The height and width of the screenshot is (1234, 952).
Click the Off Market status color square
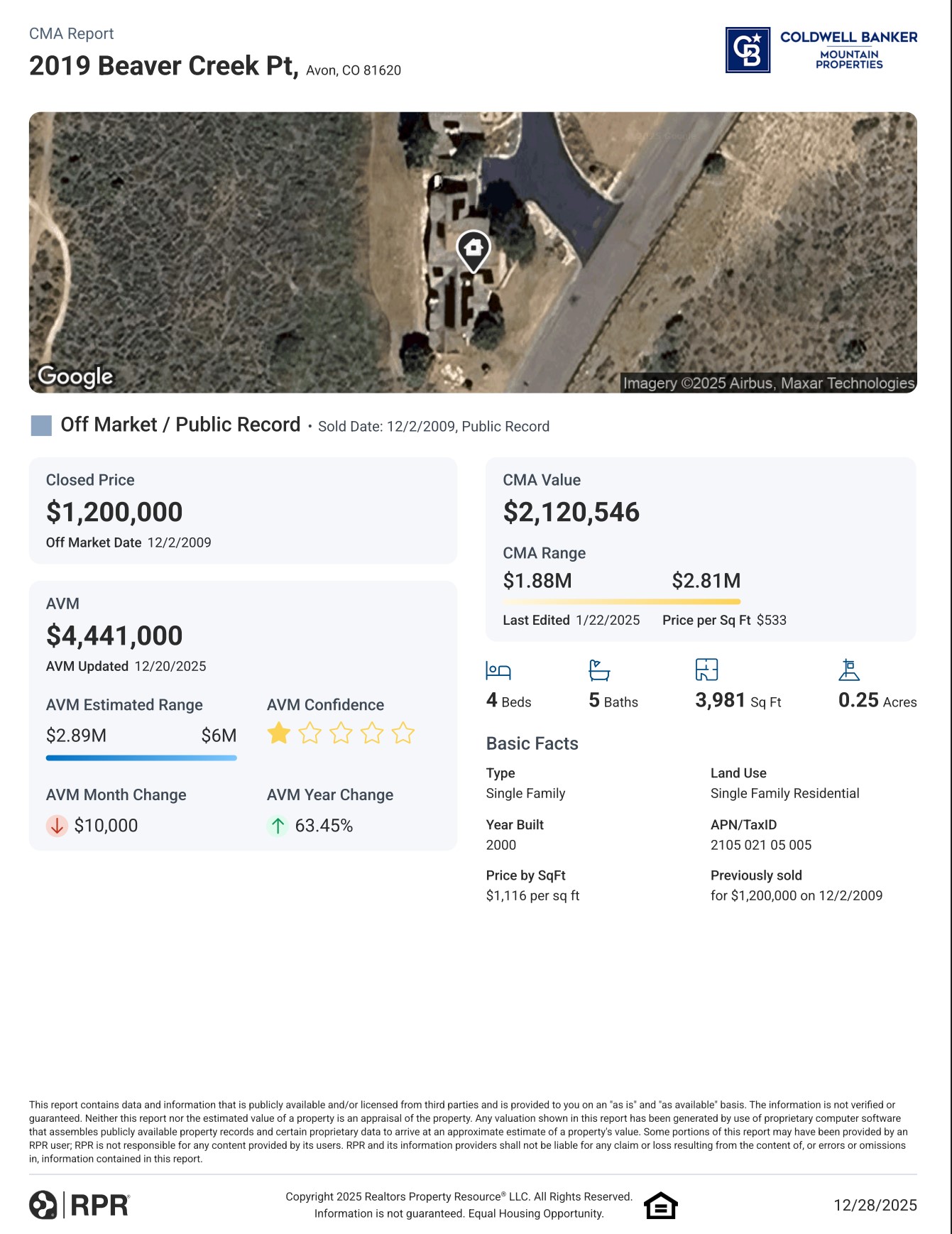click(41, 425)
